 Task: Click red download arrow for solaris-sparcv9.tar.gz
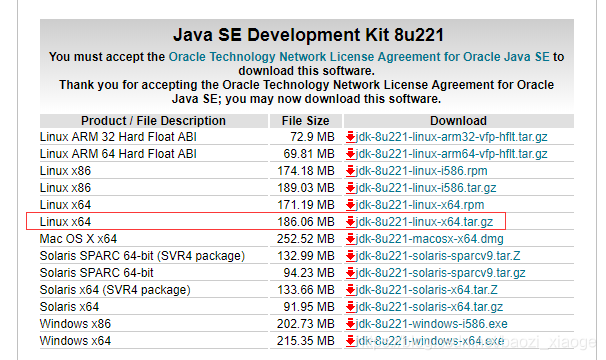click(x=351, y=273)
